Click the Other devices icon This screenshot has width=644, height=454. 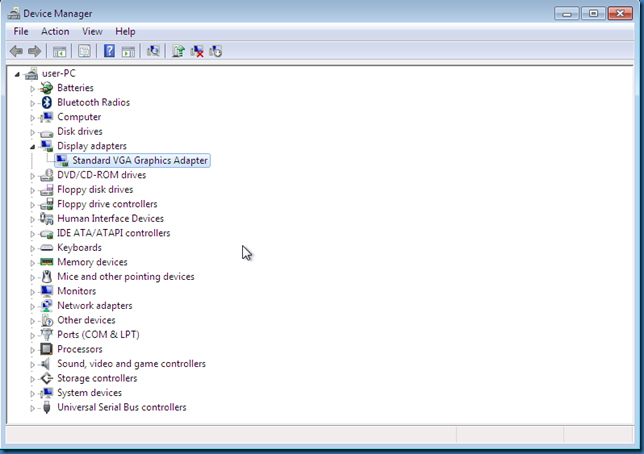46,320
